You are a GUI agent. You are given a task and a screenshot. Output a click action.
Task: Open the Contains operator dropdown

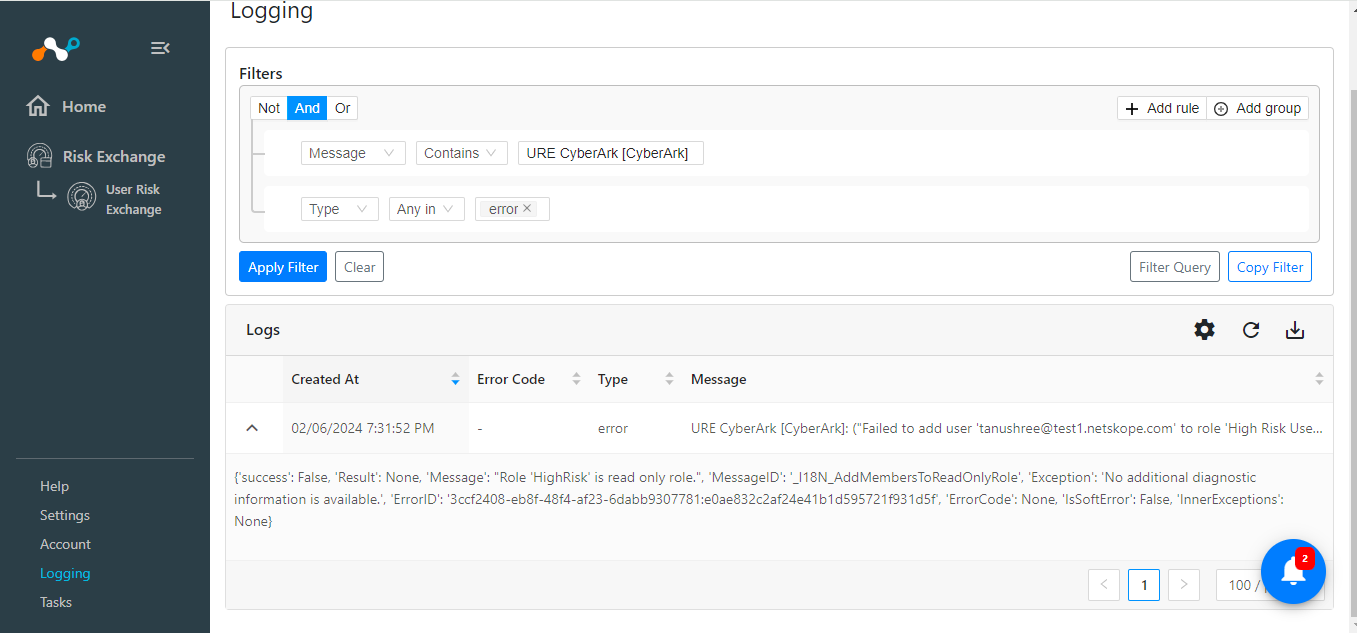[x=462, y=153]
